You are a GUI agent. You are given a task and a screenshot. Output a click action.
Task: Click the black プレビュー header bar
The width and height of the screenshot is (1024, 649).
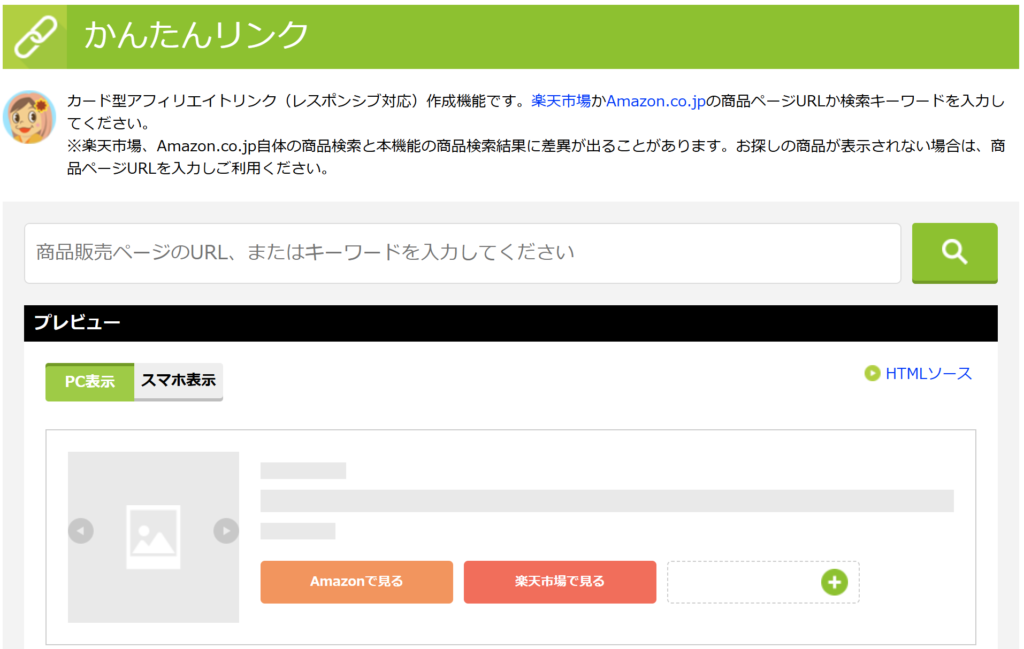pos(510,323)
